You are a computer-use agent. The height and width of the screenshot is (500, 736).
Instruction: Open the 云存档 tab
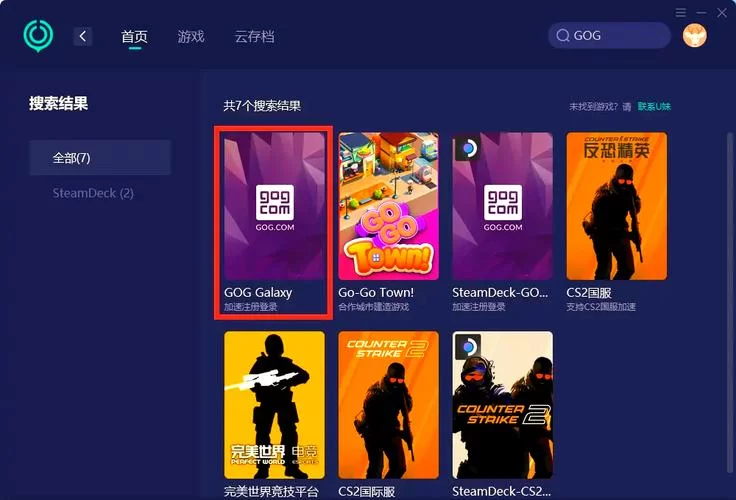(254, 36)
